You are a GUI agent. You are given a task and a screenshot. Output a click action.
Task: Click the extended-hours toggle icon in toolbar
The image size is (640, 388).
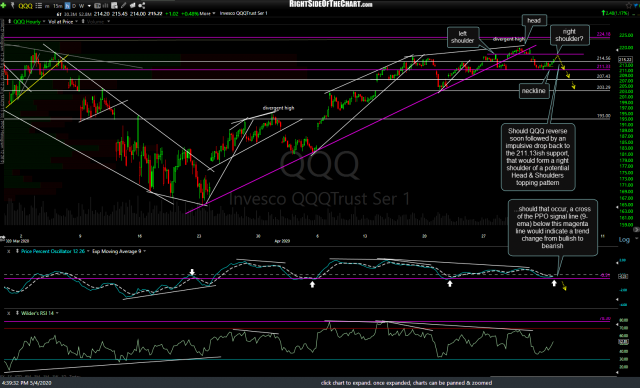click(98, 6)
